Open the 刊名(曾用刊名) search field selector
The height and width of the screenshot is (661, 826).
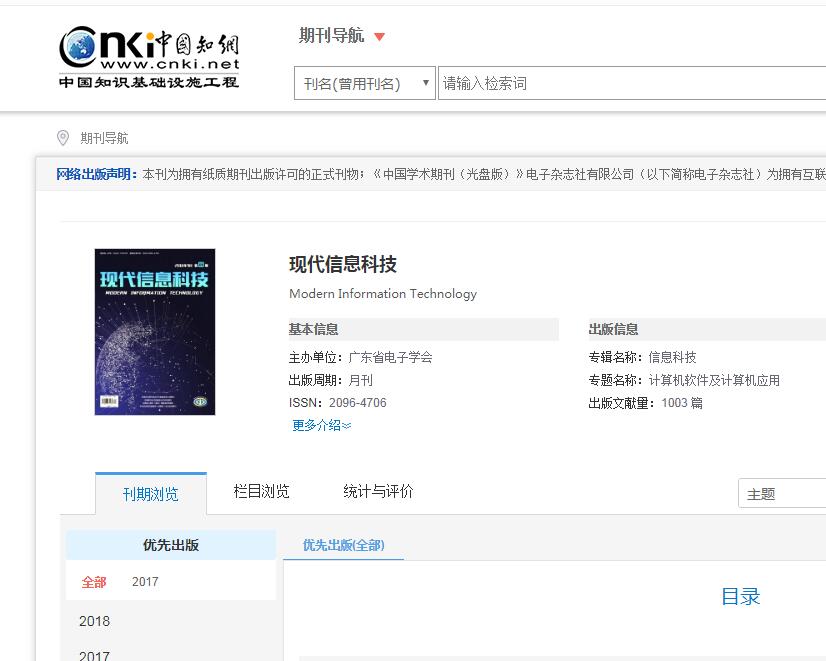tap(365, 84)
